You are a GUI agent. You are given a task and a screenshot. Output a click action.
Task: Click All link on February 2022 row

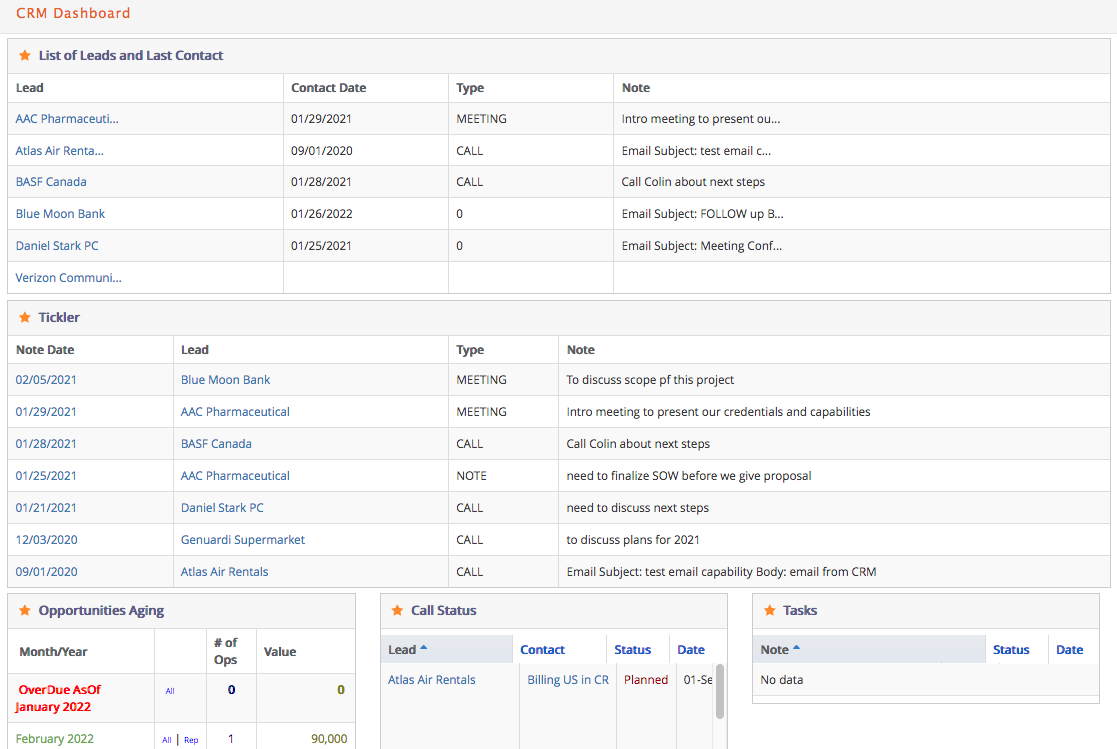pos(167,740)
